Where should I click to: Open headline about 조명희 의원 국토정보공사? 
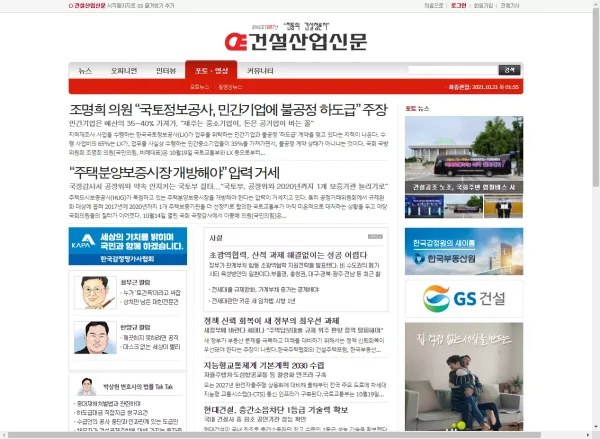228,110
